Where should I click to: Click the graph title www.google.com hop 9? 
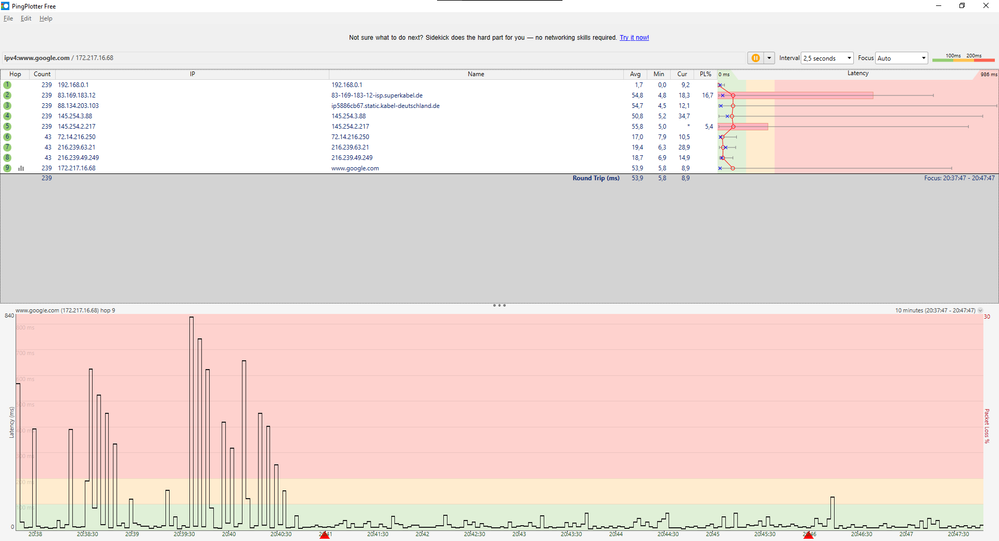coord(65,310)
